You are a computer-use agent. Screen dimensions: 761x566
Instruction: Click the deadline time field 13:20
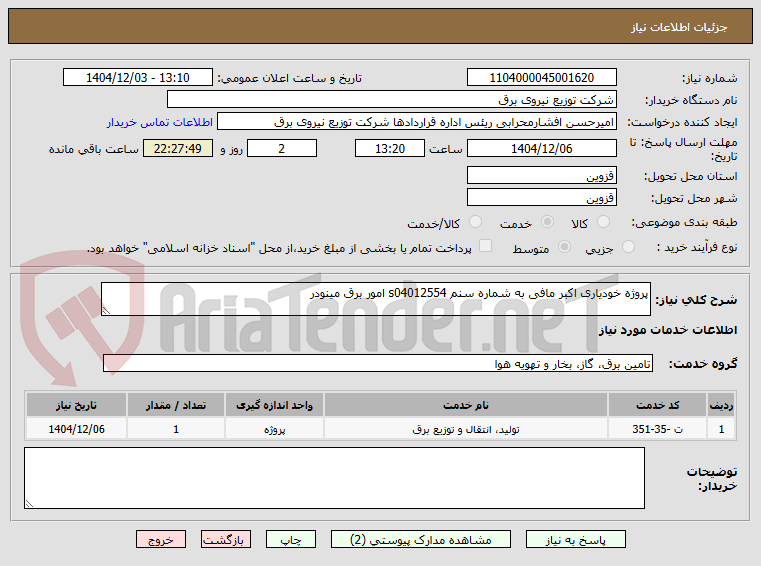pyautogui.click(x=390, y=149)
